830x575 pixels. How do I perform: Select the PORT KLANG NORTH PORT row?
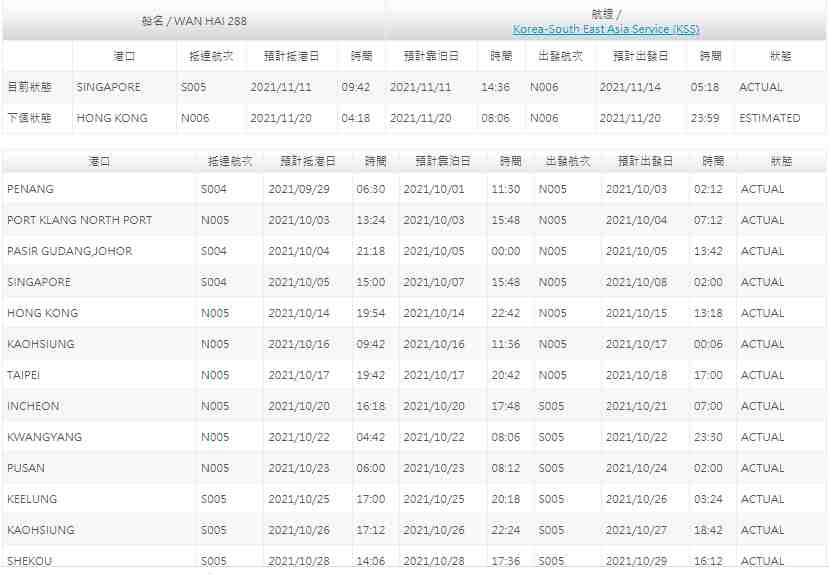pyautogui.click(x=414, y=220)
